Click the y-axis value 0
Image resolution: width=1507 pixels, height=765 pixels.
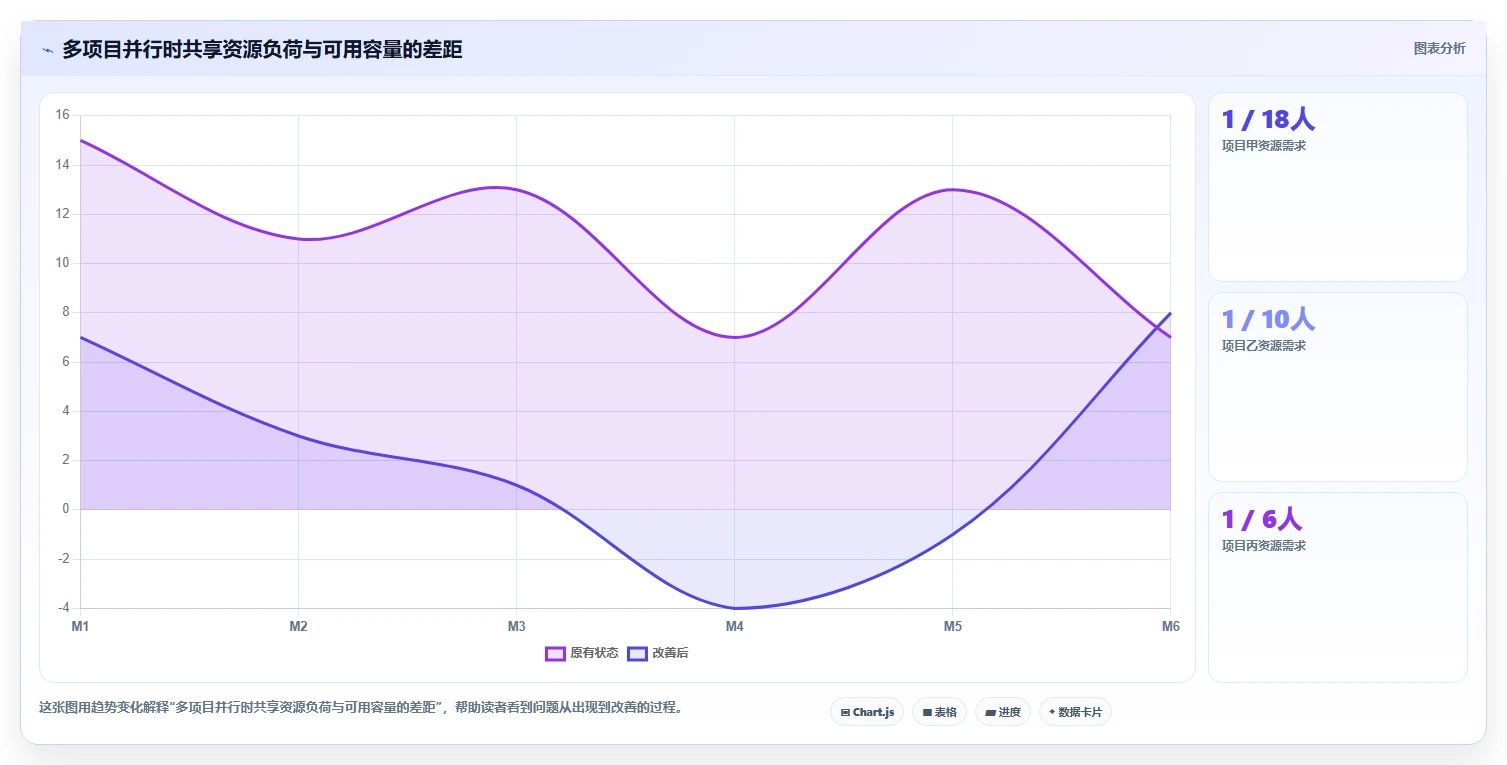(x=65, y=509)
